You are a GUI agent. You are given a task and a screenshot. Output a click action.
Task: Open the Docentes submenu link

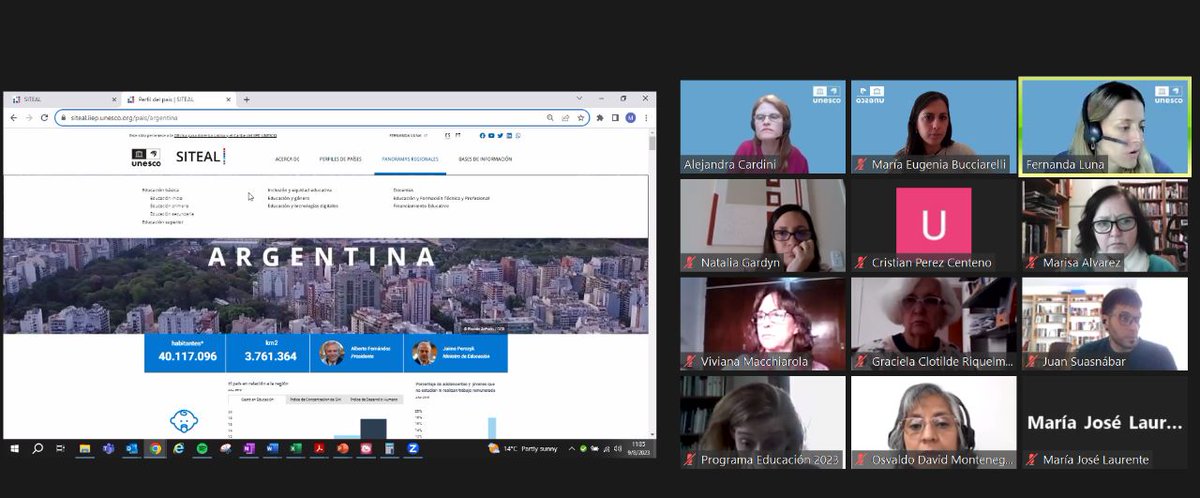tap(403, 189)
